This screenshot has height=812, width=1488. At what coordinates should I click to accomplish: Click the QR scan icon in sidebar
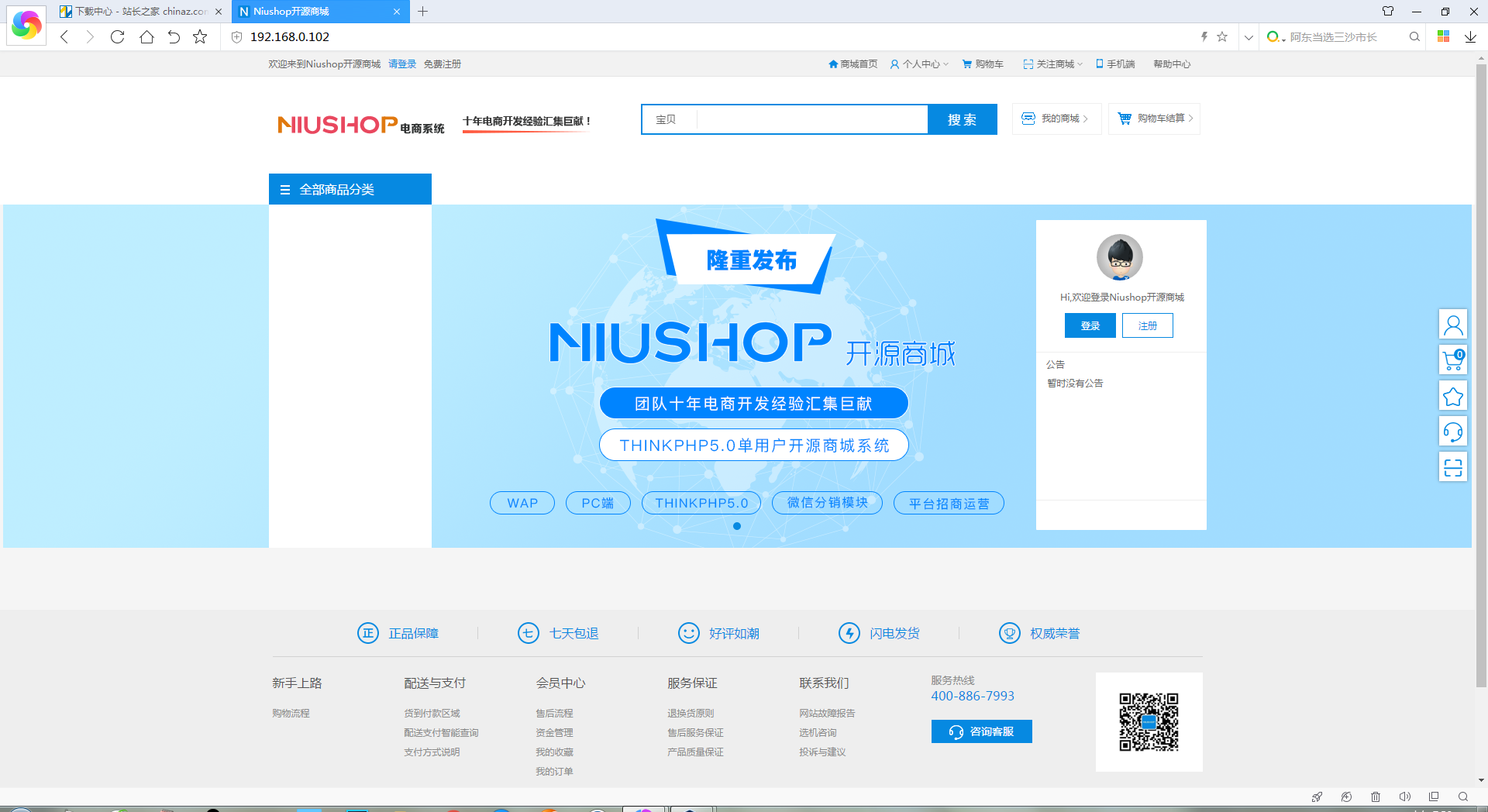pyautogui.click(x=1452, y=467)
